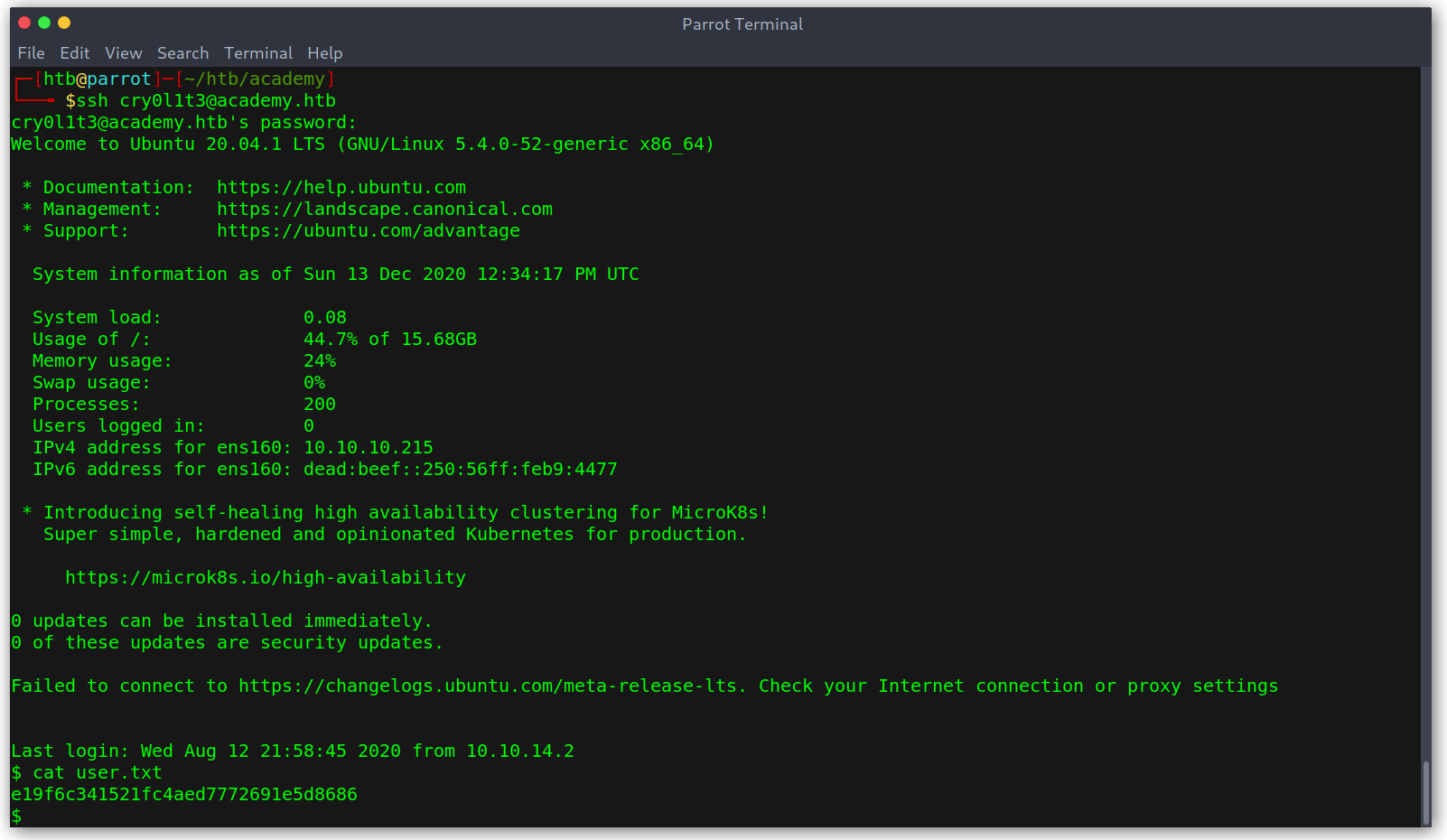Open the File menu
Screen dimensions: 1447x840
[31, 53]
